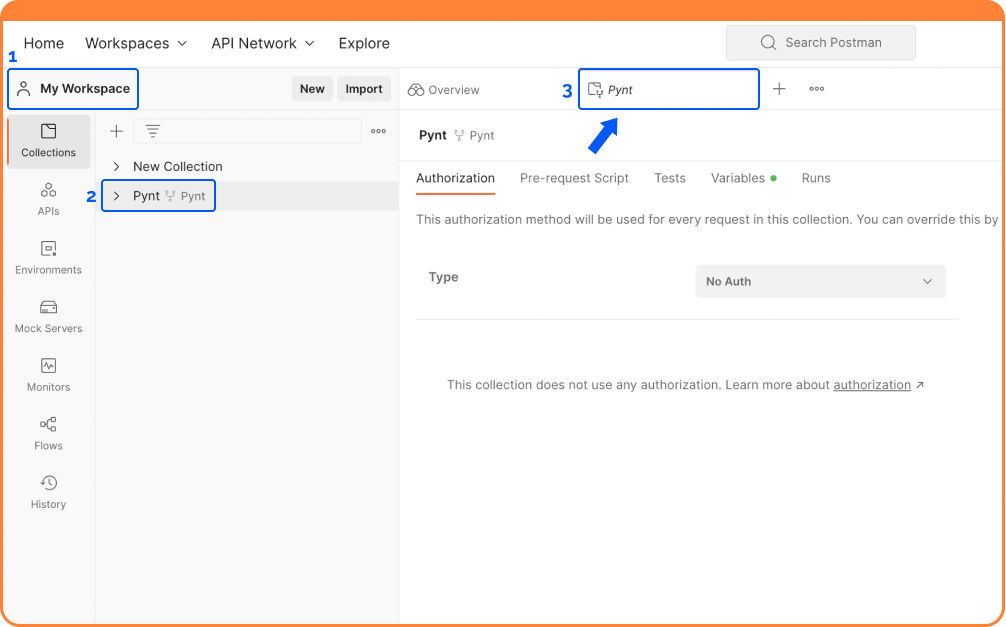The height and width of the screenshot is (627, 1006).
Task: Open the APIs sidebar panel
Action: coord(48,200)
